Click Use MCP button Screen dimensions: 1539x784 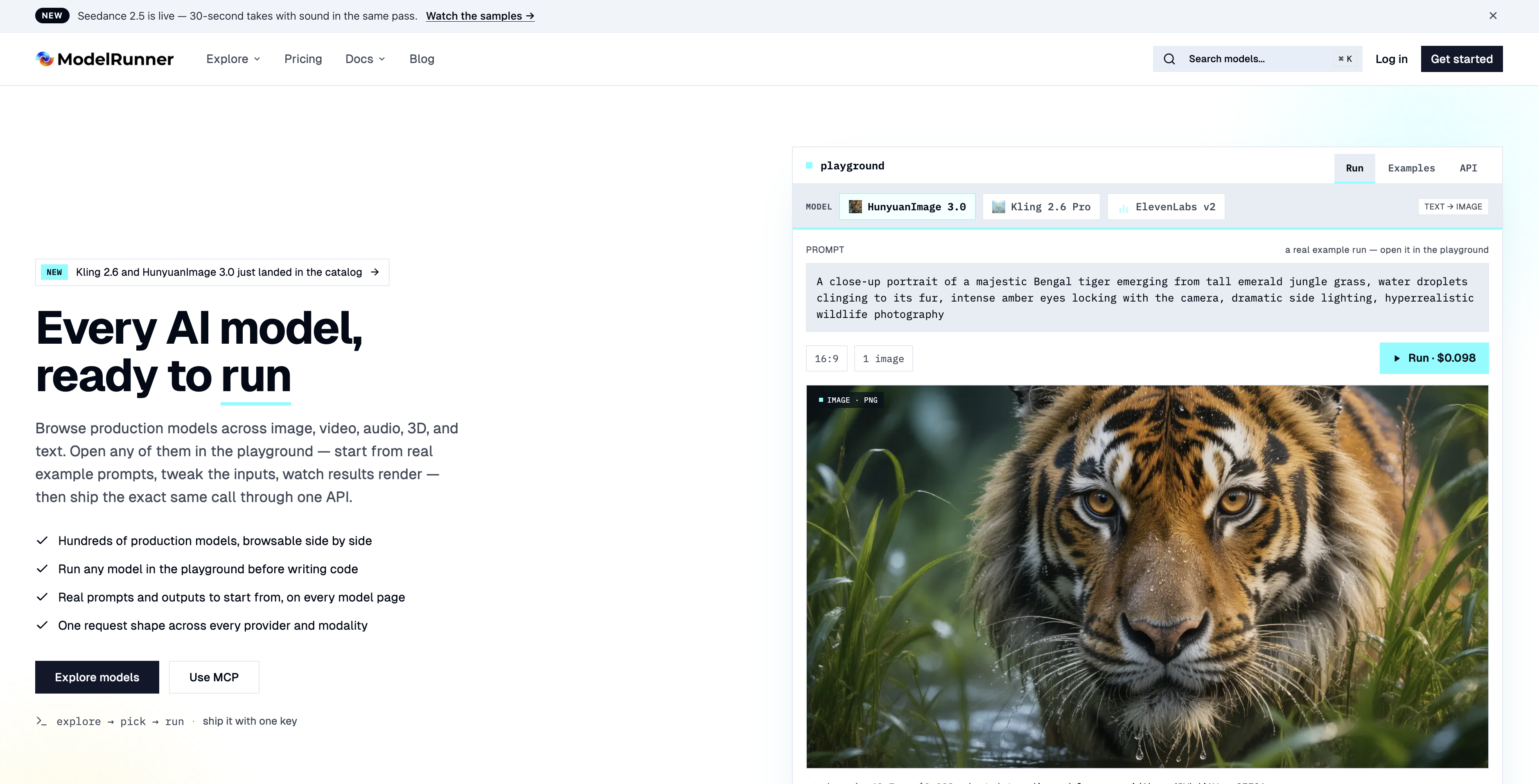214,677
